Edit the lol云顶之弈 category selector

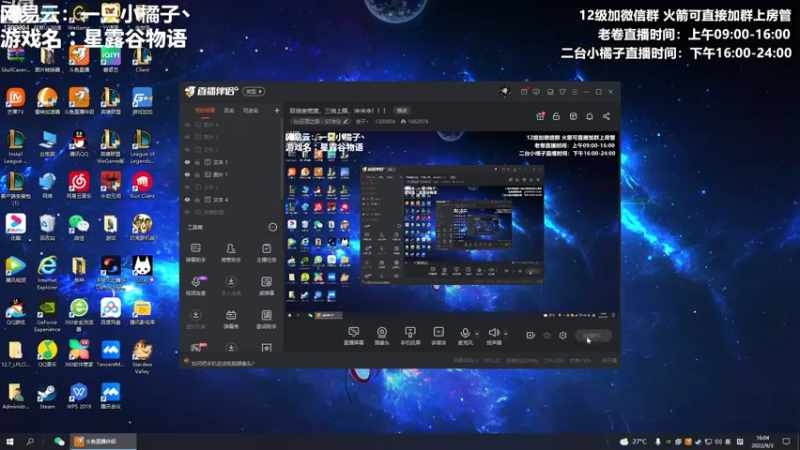[320, 121]
